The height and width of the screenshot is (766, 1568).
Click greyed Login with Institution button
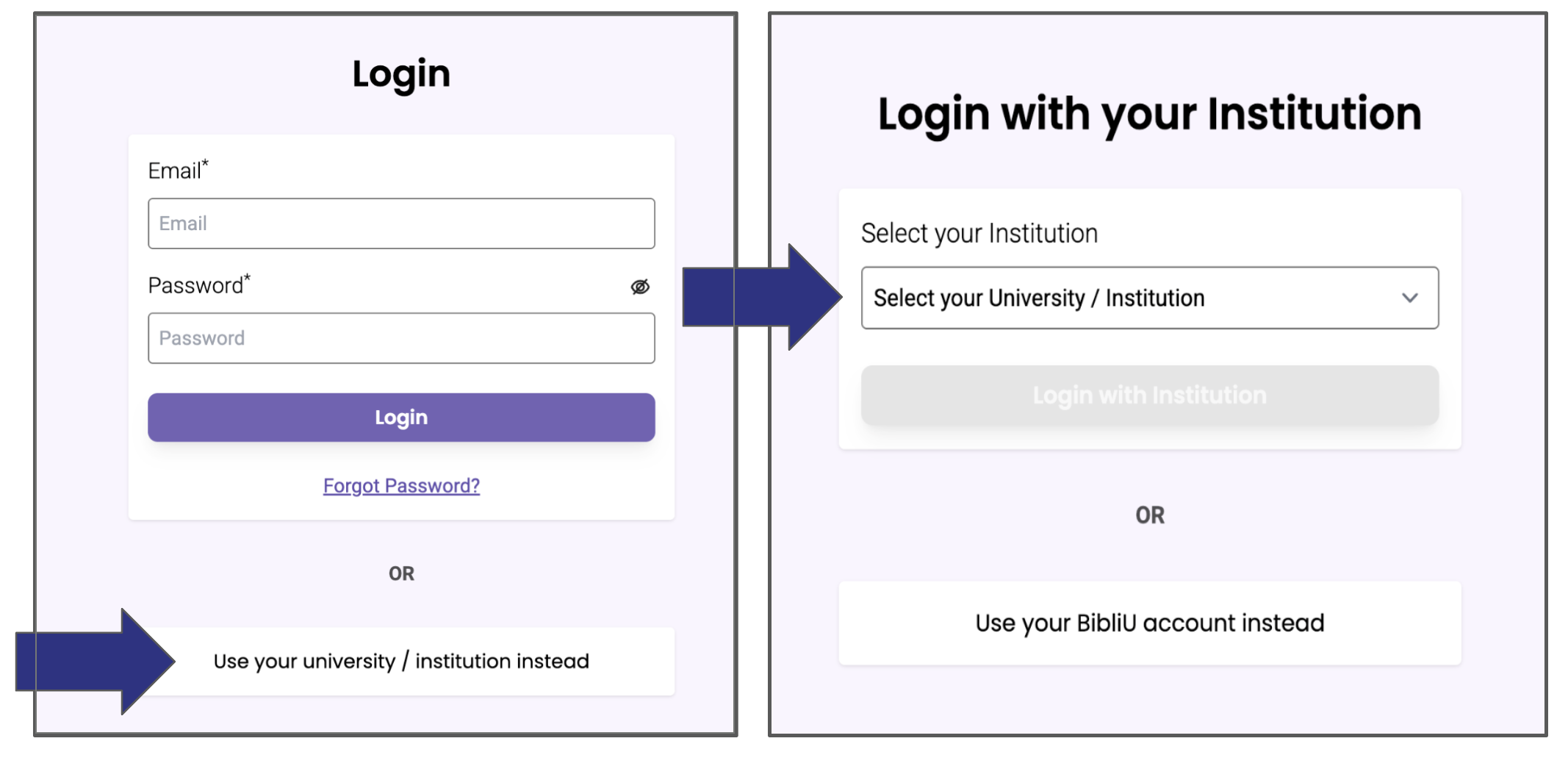1150,395
